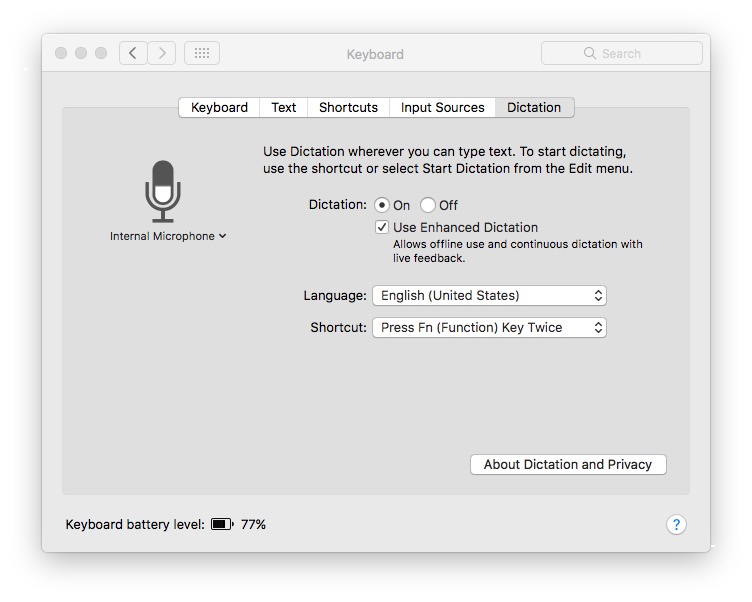This screenshot has height=602, width=752.
Task: Open help with the question mark button
Action: coord(676,524)
